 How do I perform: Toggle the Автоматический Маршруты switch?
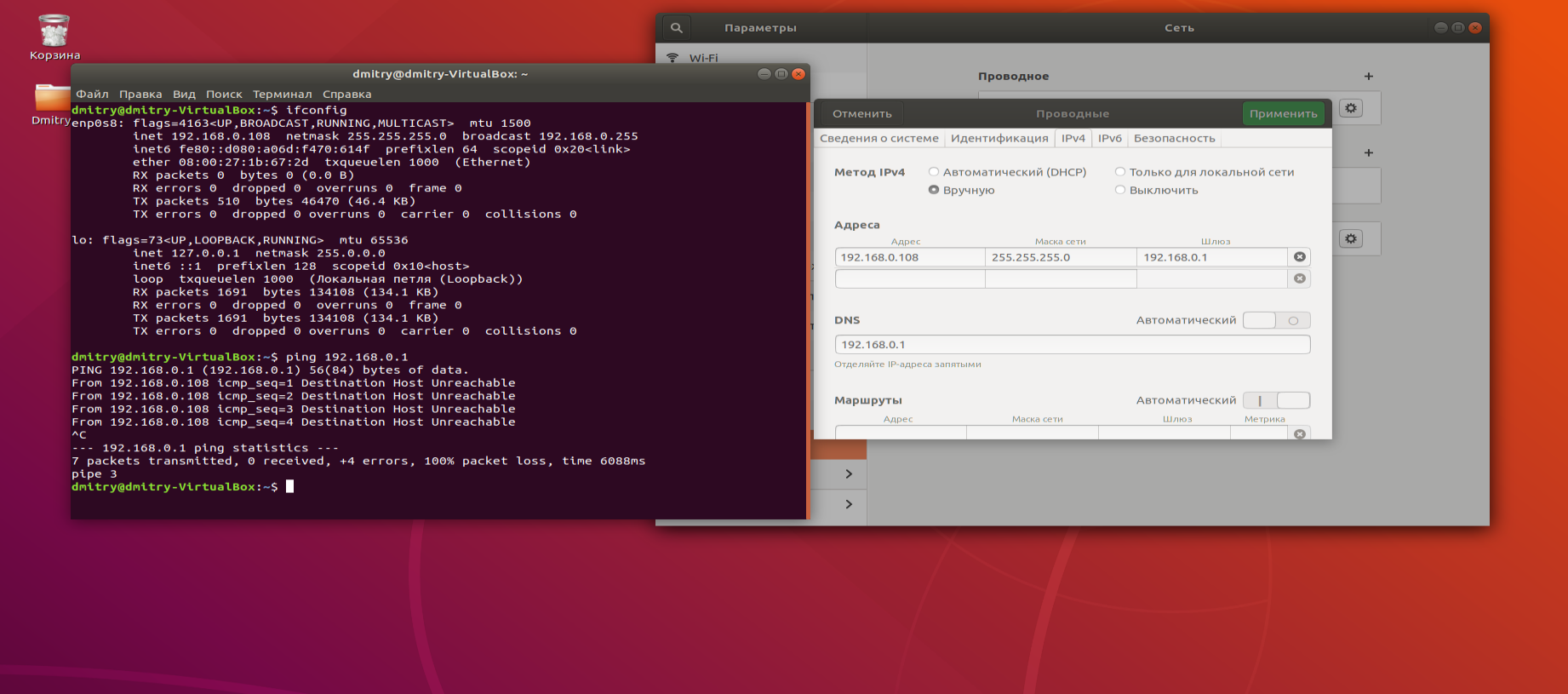tap(1276, 400)
